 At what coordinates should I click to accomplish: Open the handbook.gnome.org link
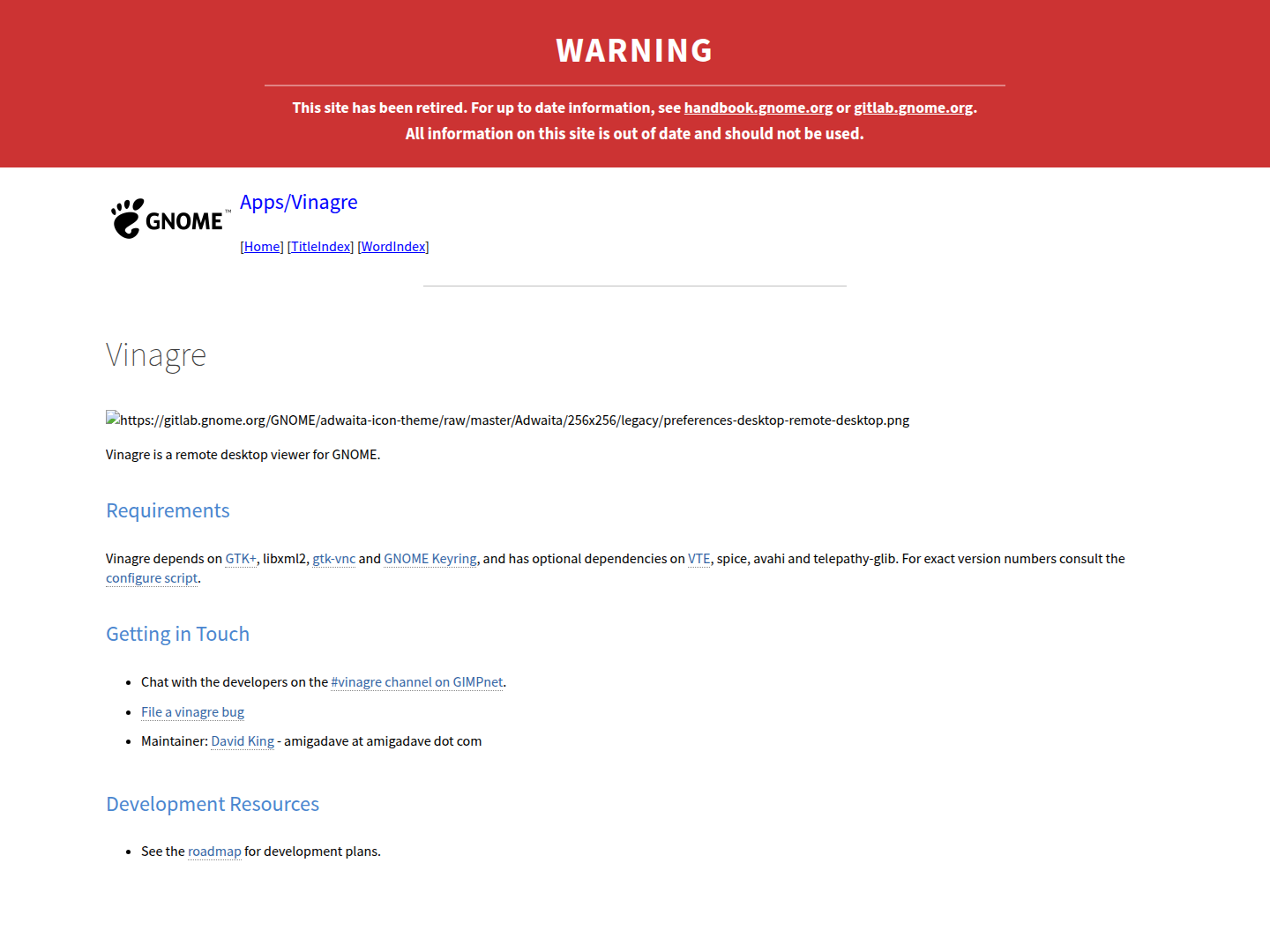[758, 108]
